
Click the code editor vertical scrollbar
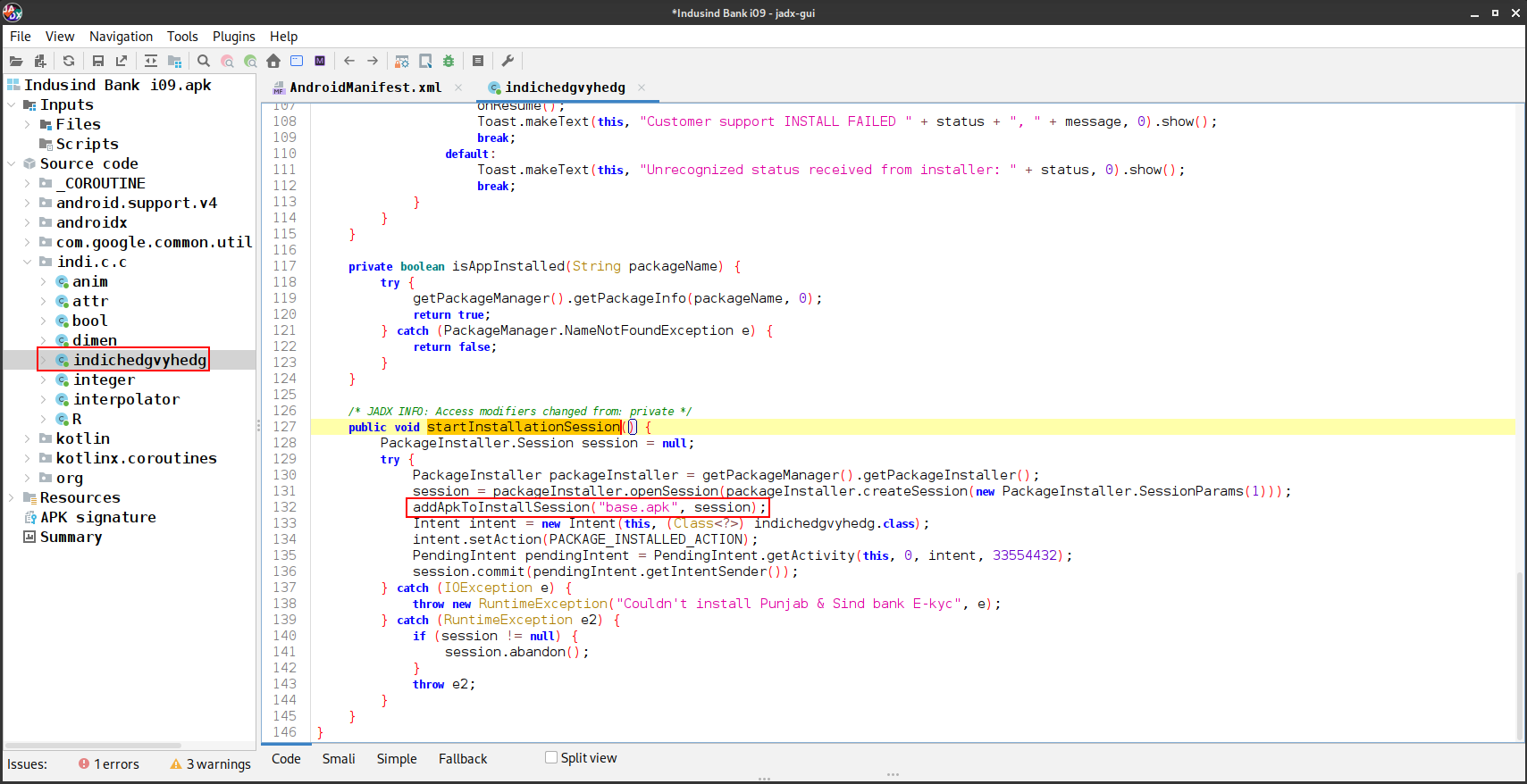1520,655
